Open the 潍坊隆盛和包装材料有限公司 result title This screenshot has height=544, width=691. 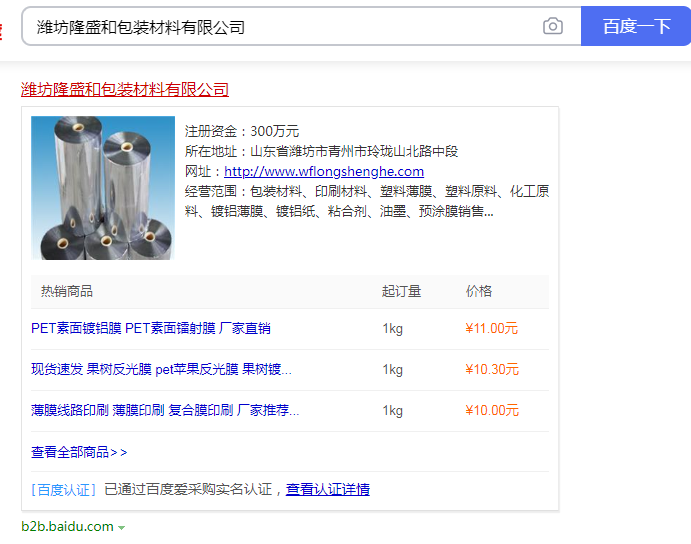tap(125, 90)
